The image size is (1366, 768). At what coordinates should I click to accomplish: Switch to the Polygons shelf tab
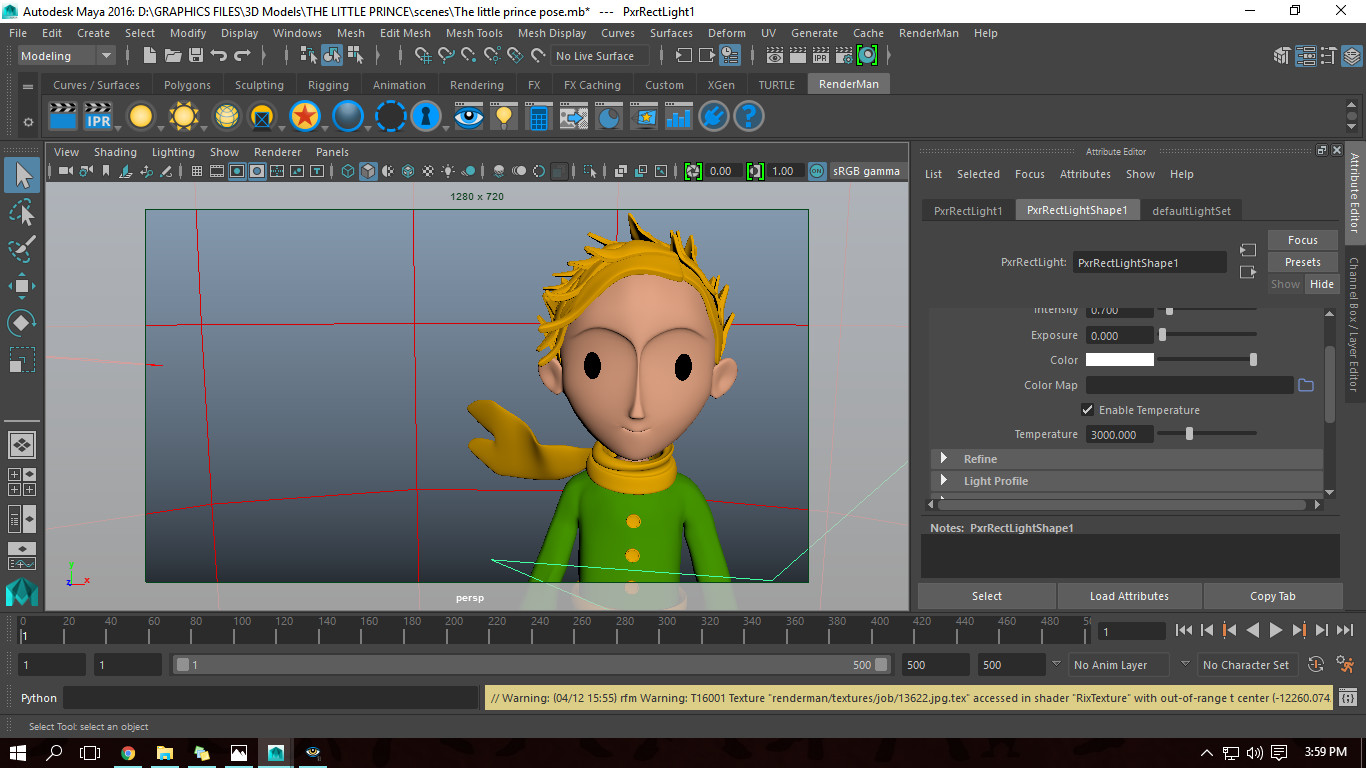[187, 85]
